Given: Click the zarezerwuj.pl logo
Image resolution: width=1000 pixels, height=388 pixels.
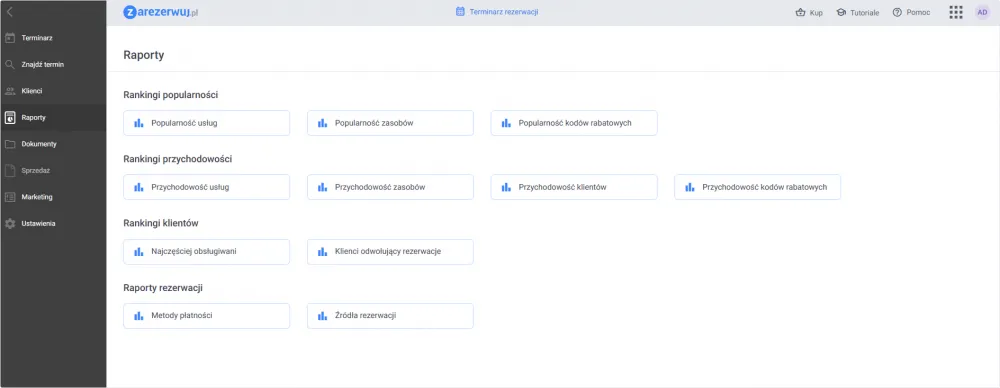Looking at the screenshot, I should coord(161,12).
